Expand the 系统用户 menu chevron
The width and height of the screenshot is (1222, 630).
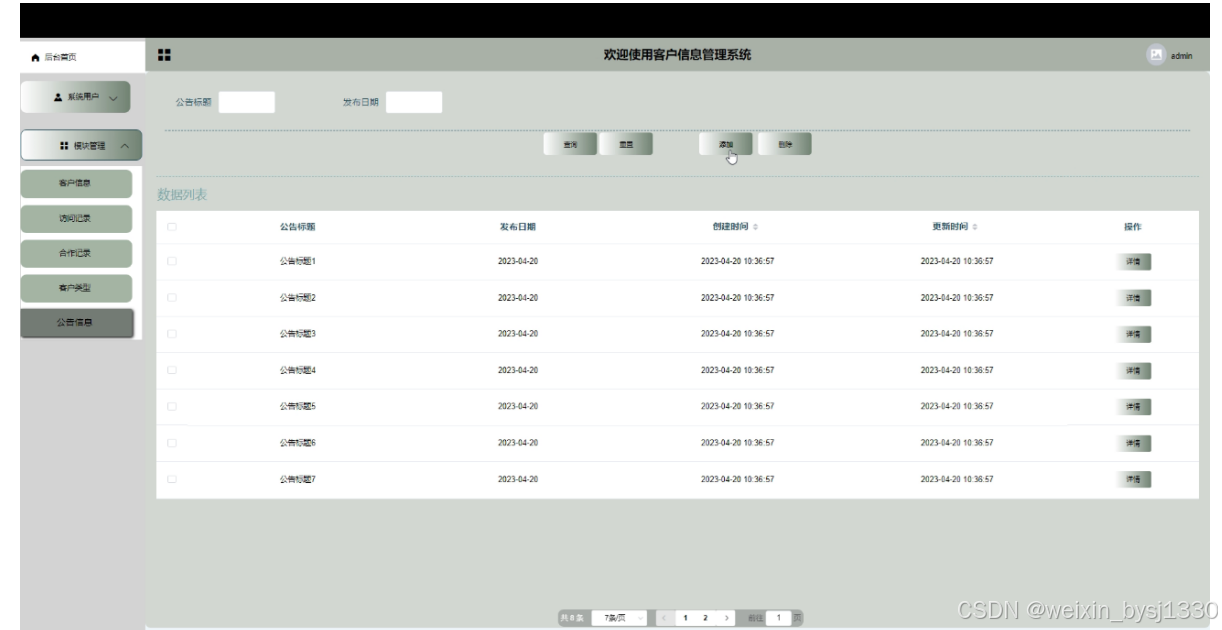[x=113, y=99]
